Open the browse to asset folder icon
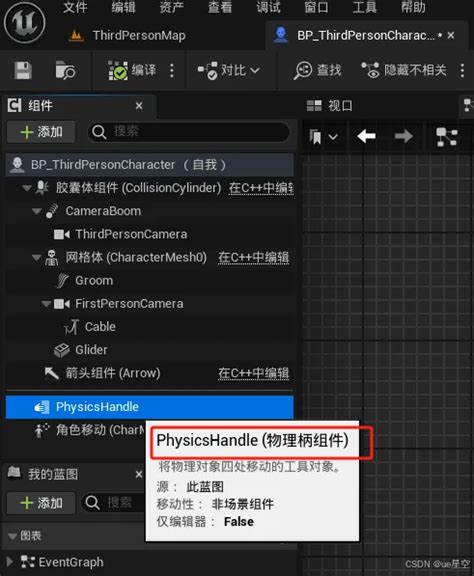The image size is (474, 576). (65, 70)
